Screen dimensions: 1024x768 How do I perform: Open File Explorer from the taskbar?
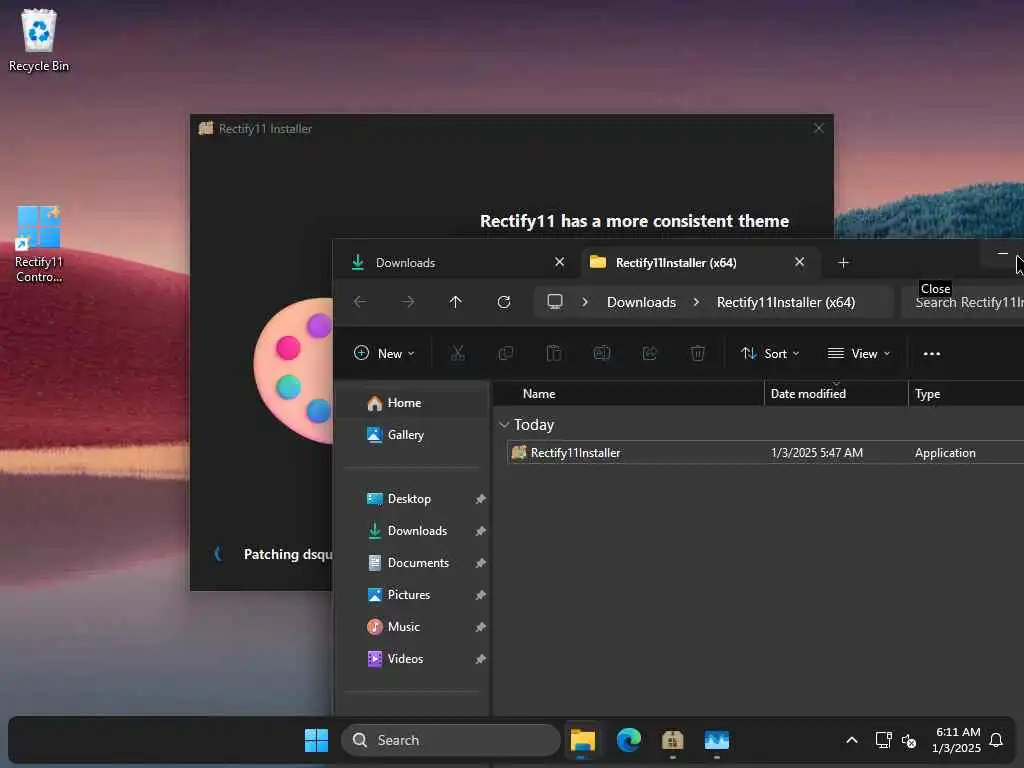point(583,740)
